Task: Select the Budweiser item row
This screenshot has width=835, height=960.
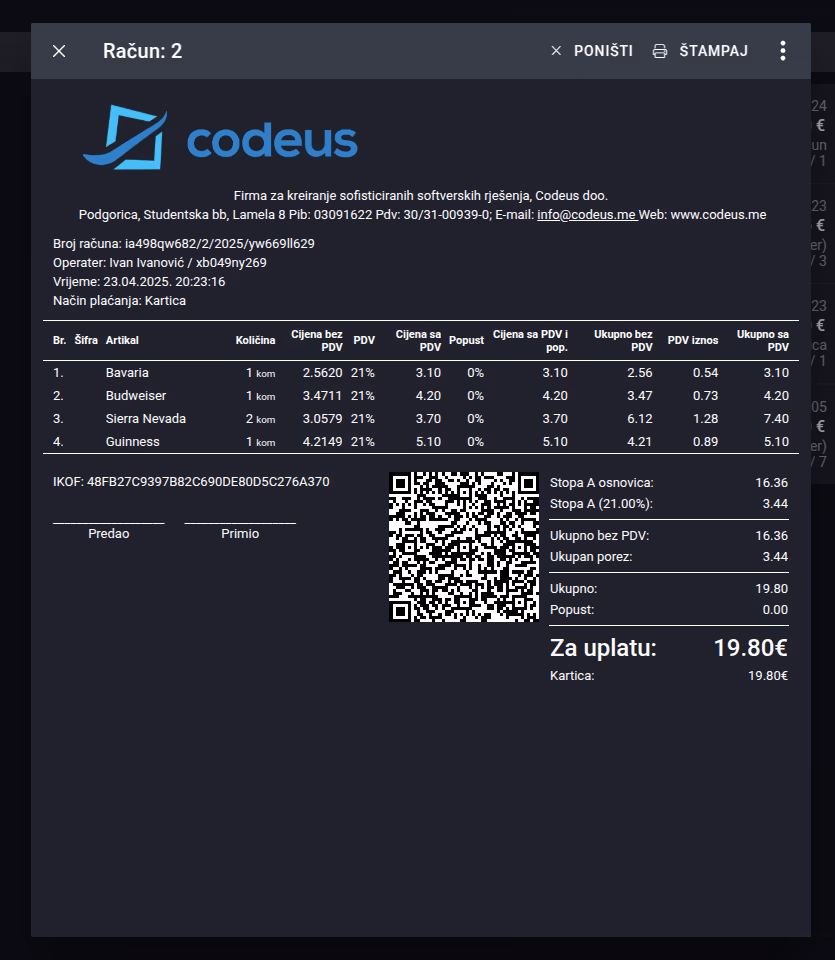Action: 421,396
